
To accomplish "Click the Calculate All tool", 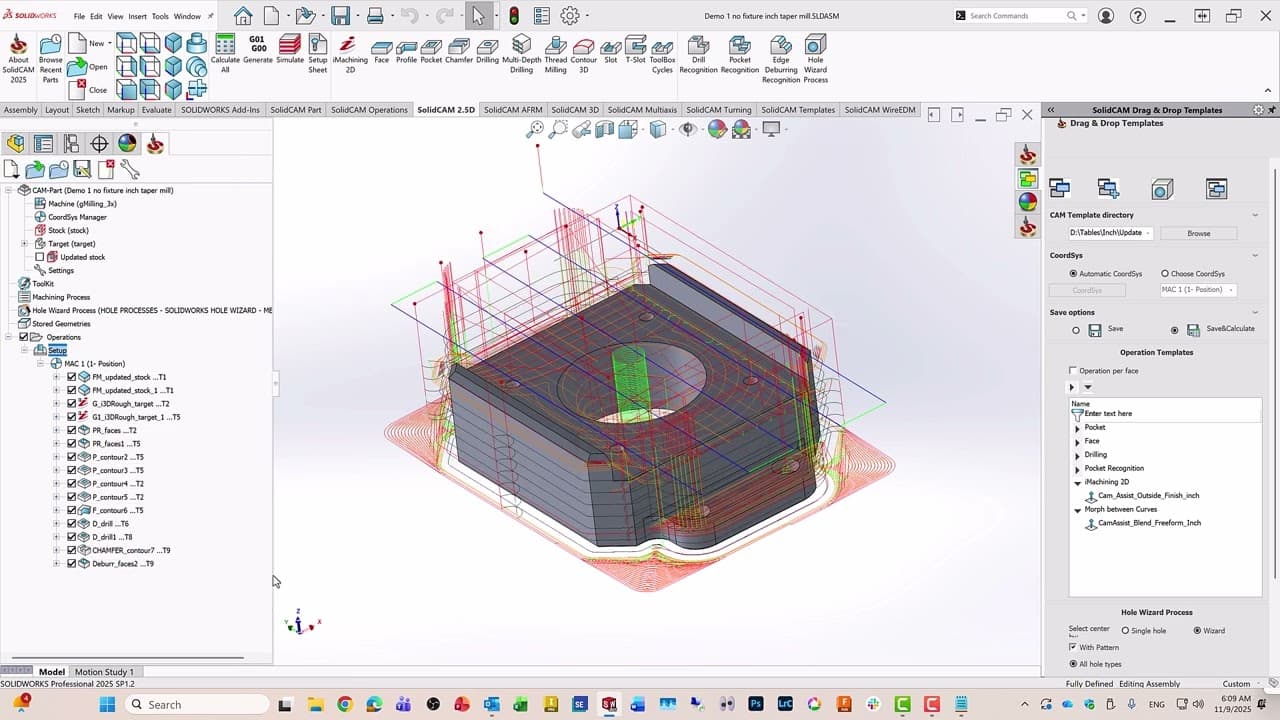I will [x=225, y=54].
